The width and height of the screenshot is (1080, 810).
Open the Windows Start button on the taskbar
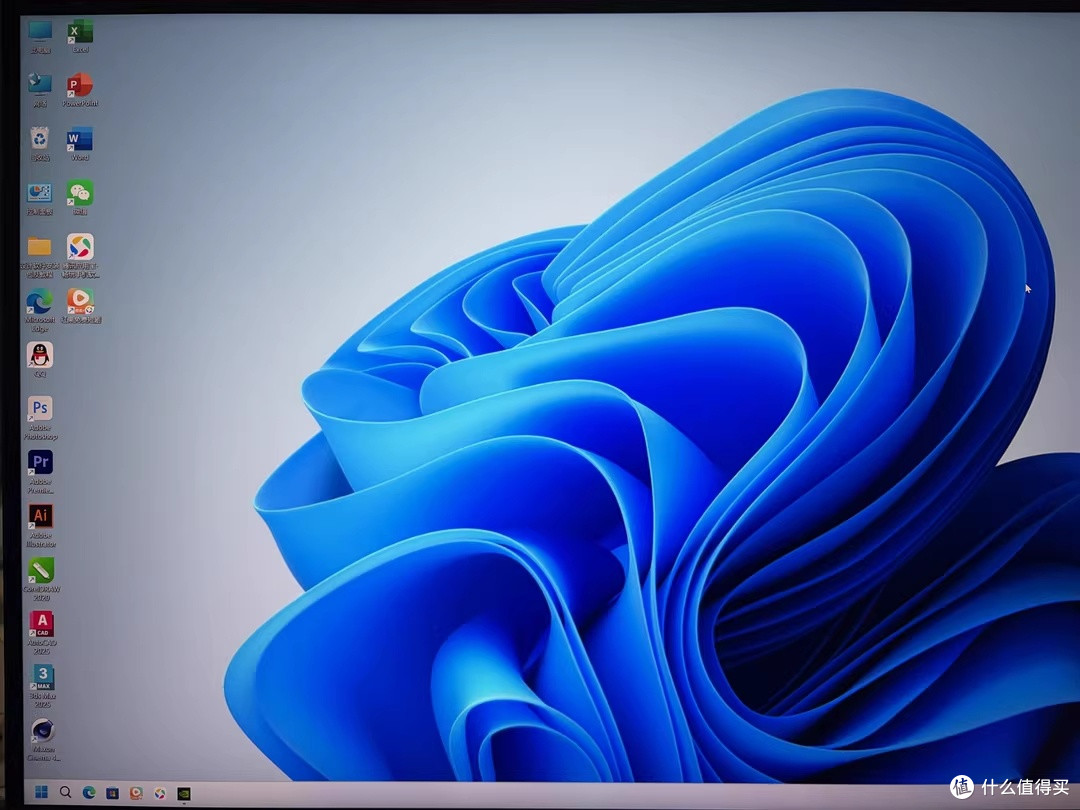41,792
